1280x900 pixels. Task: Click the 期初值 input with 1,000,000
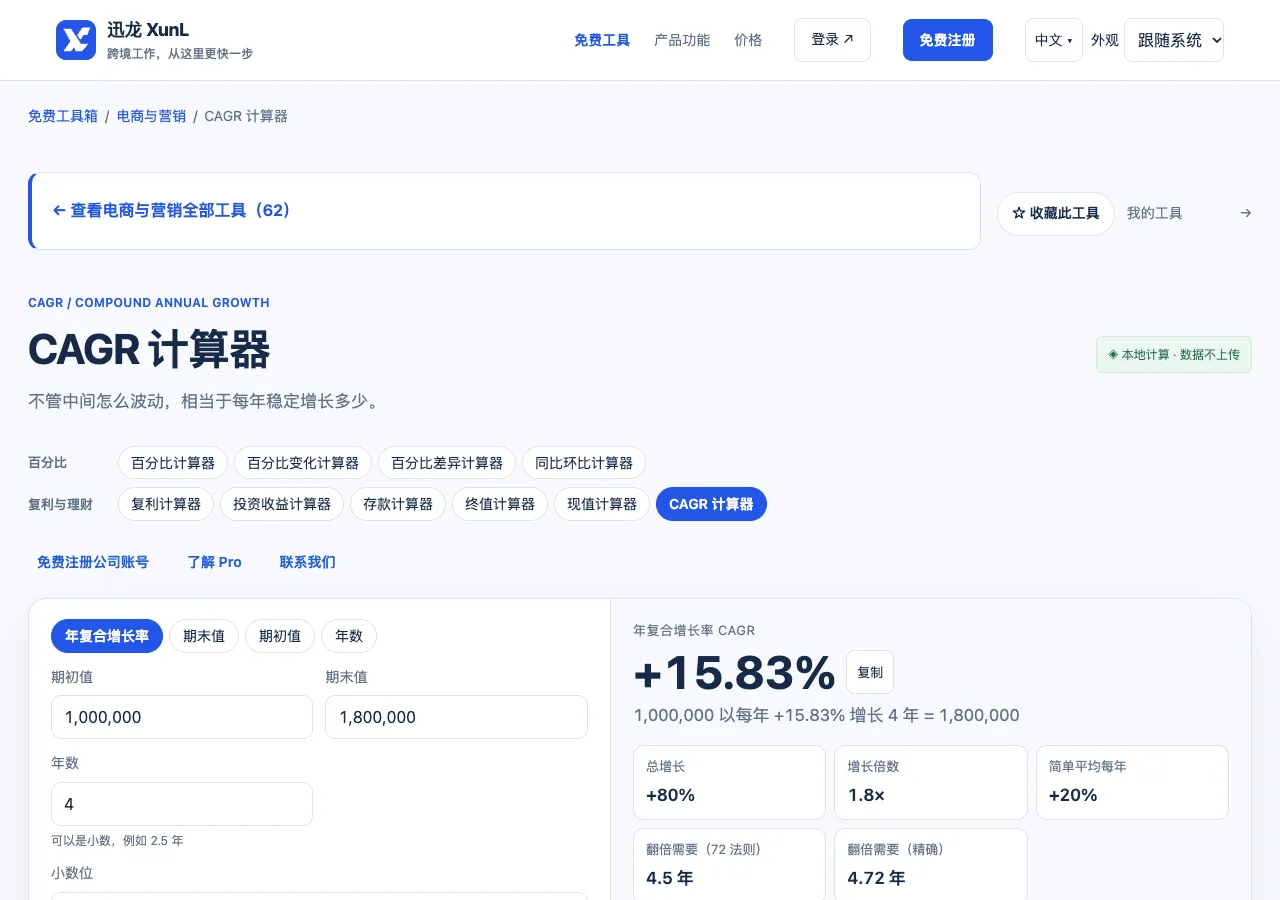(182, 717)
